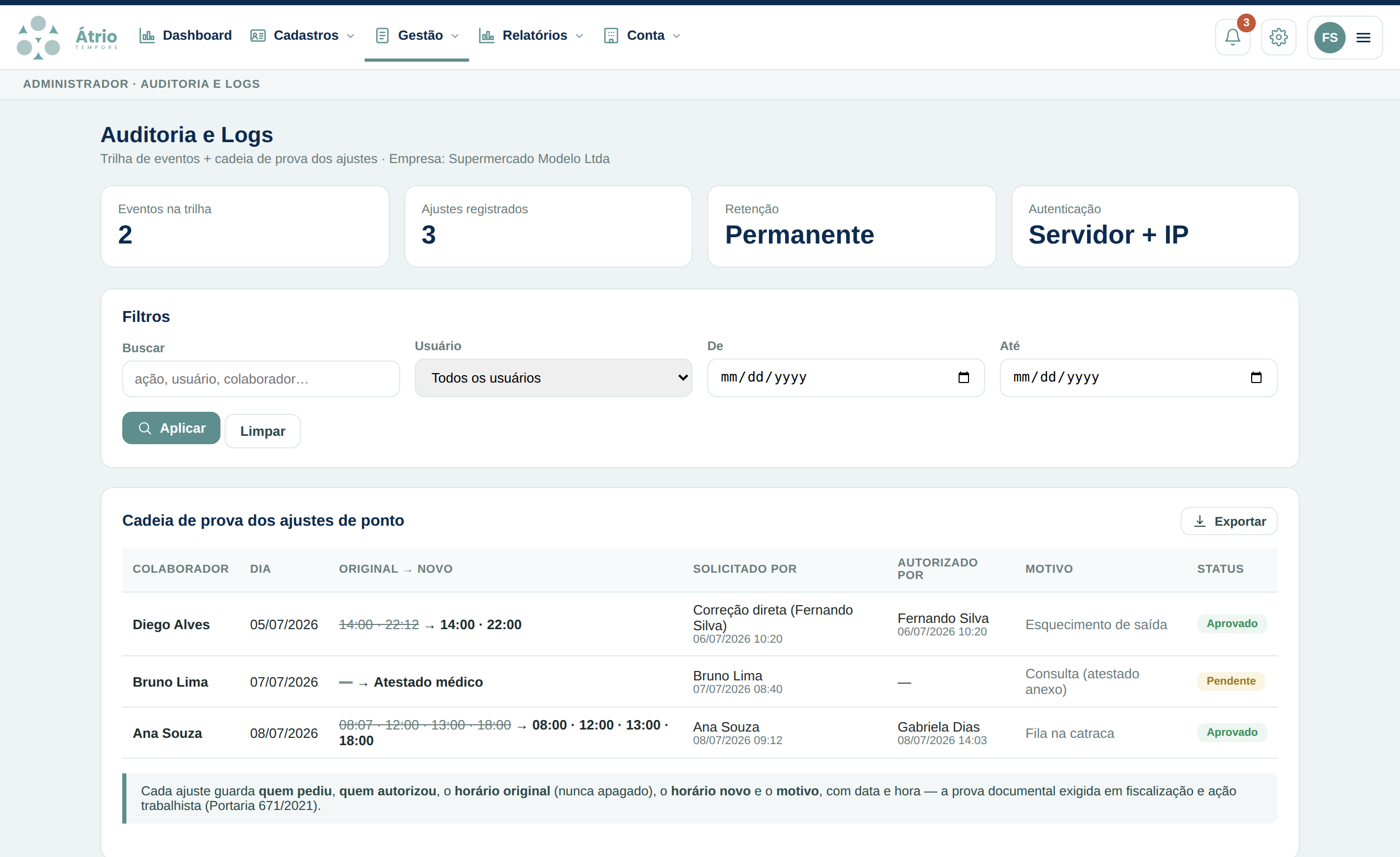Click the Autorizado por column header
This screenshot has height=857, width=1400.
click(937, 569)
